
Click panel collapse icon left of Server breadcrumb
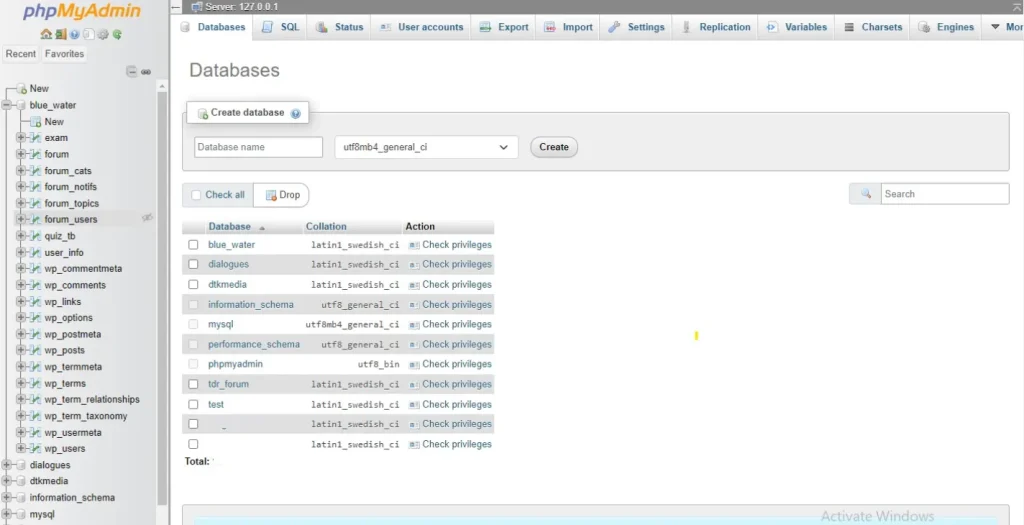point(176,7)
